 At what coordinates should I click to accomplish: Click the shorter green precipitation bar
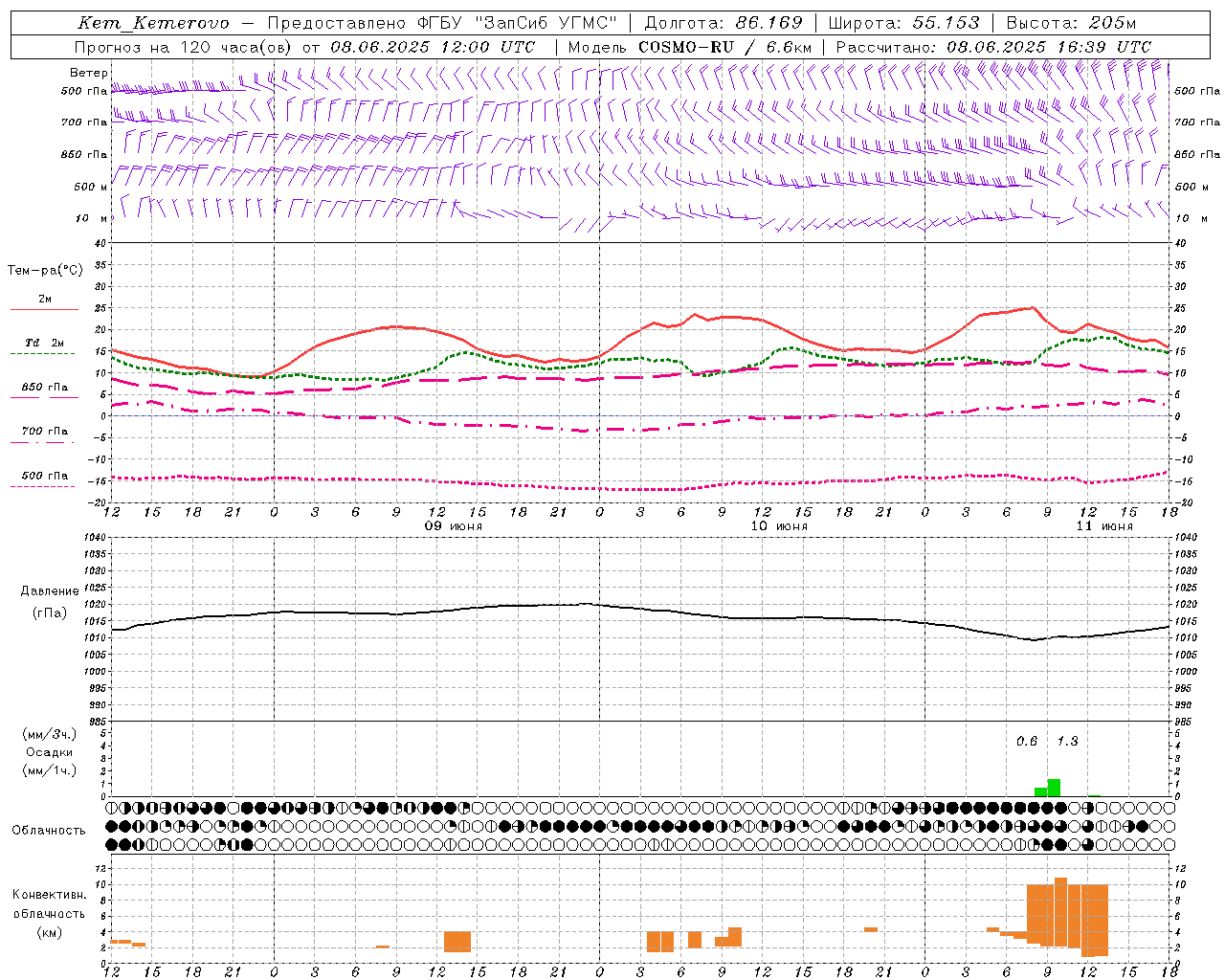(1041, 792)
